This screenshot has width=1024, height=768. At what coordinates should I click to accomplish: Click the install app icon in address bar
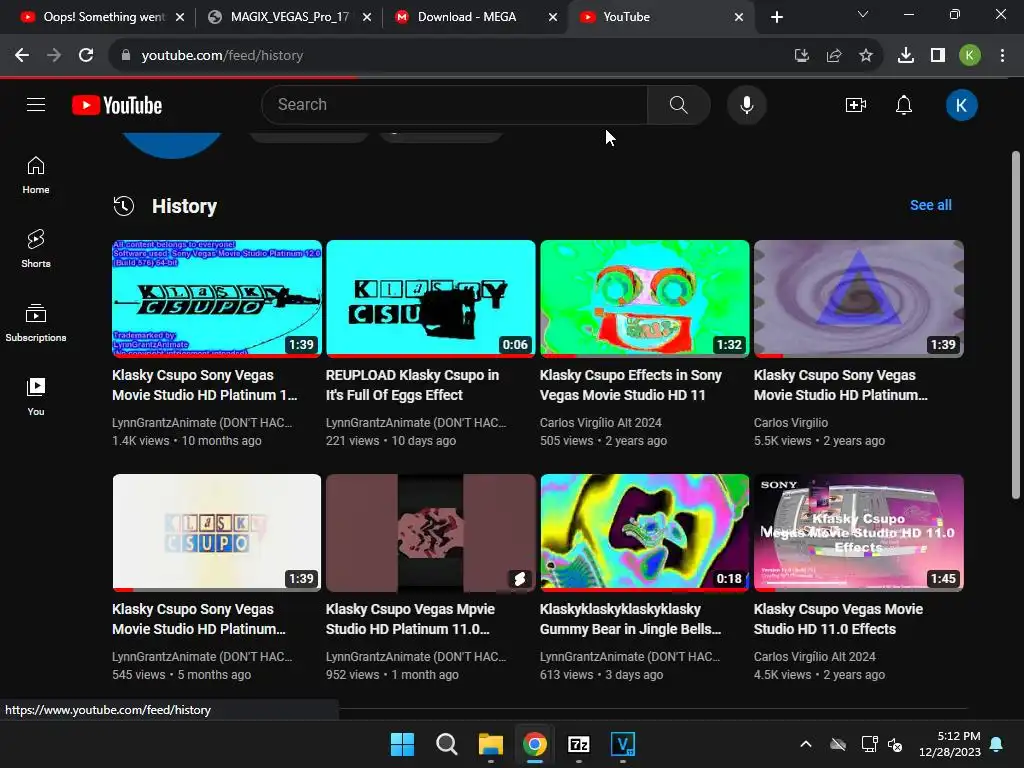[802, 56]
